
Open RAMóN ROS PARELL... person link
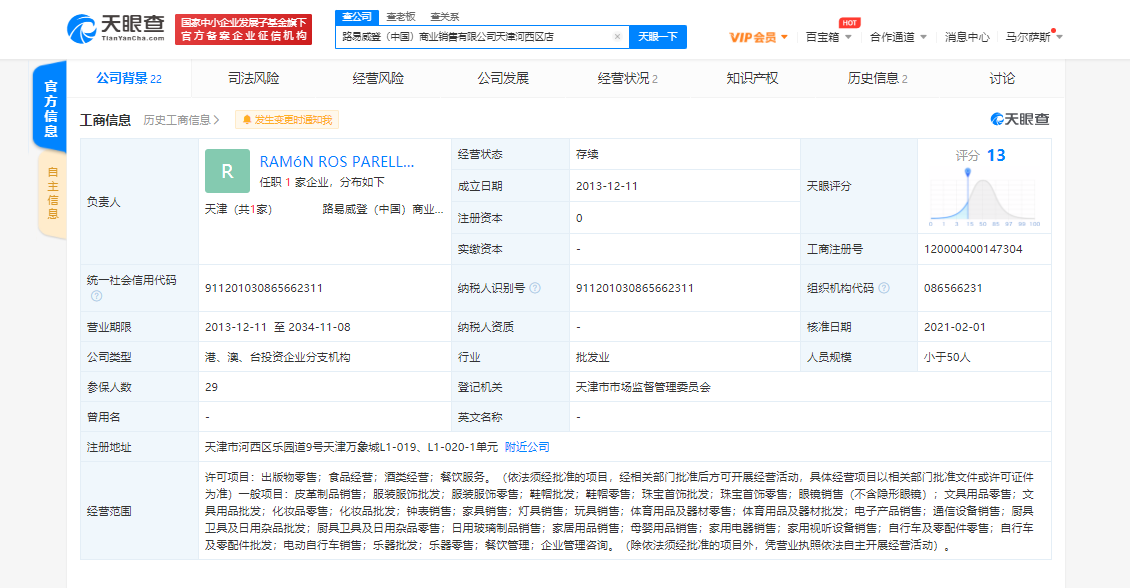(337, 161)
